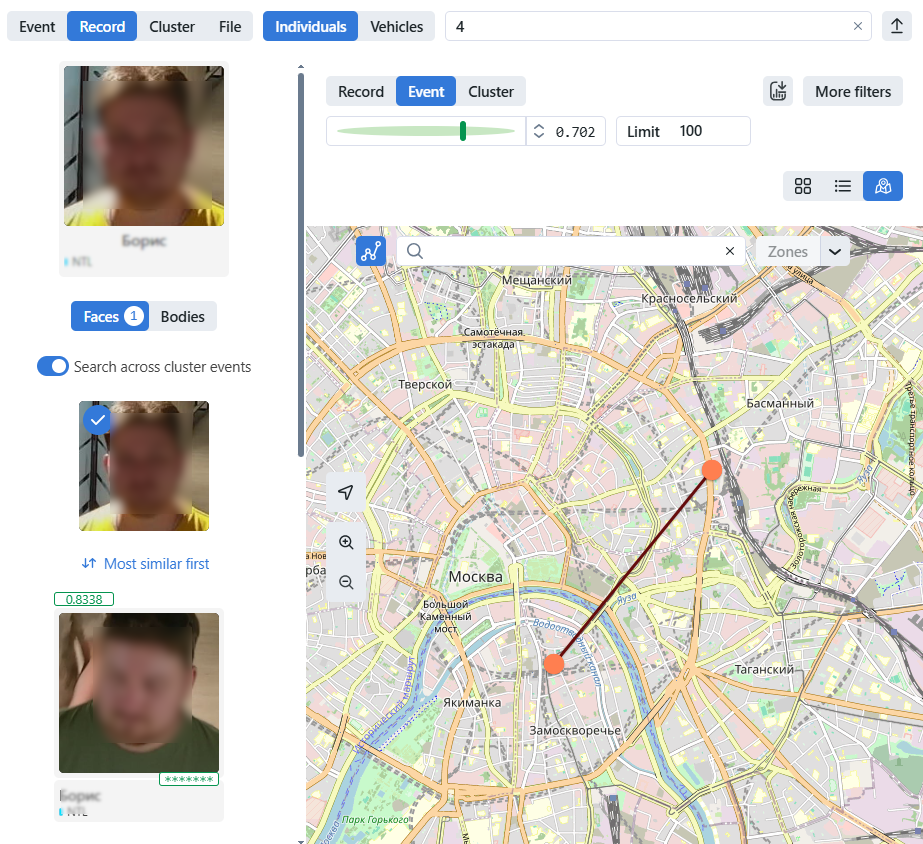Click the upload icon in the top-right corner

coord(897,26)
